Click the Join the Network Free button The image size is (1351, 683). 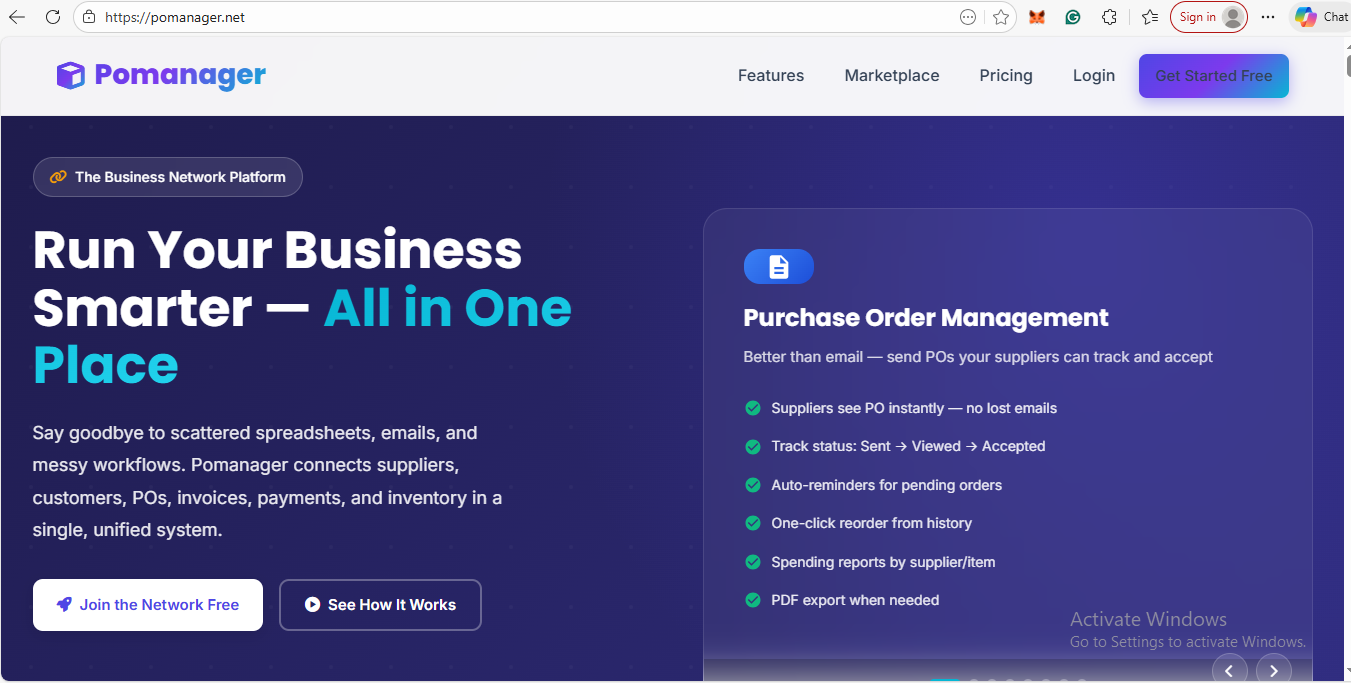click(x=148, y=605)
